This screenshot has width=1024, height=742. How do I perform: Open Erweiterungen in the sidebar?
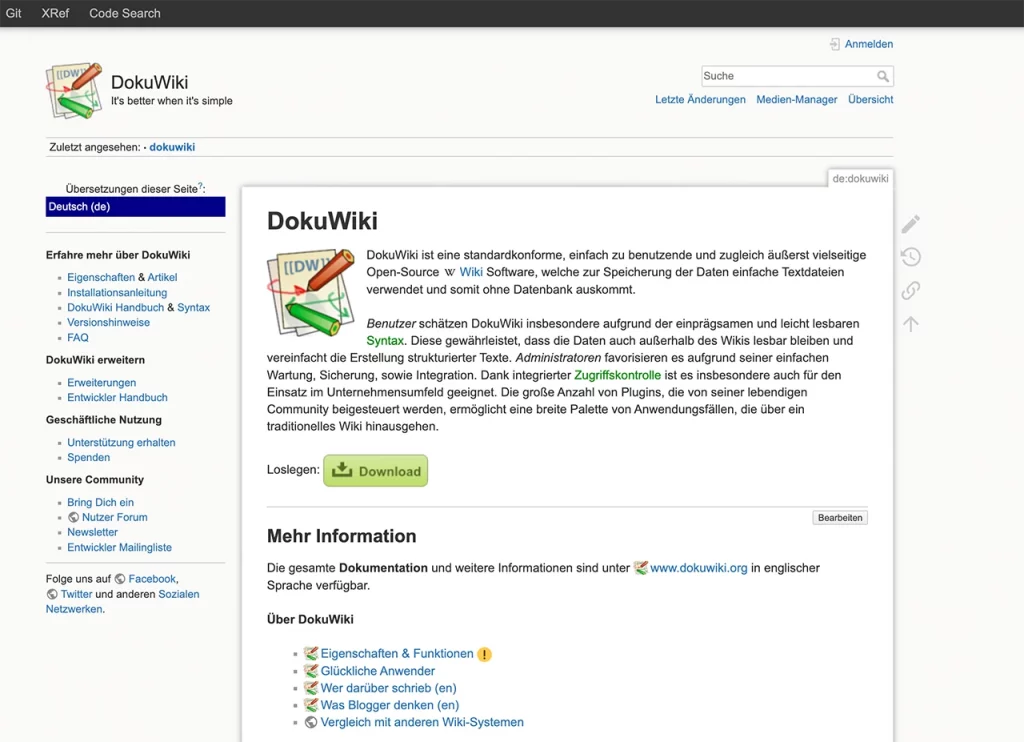(101, 382)
